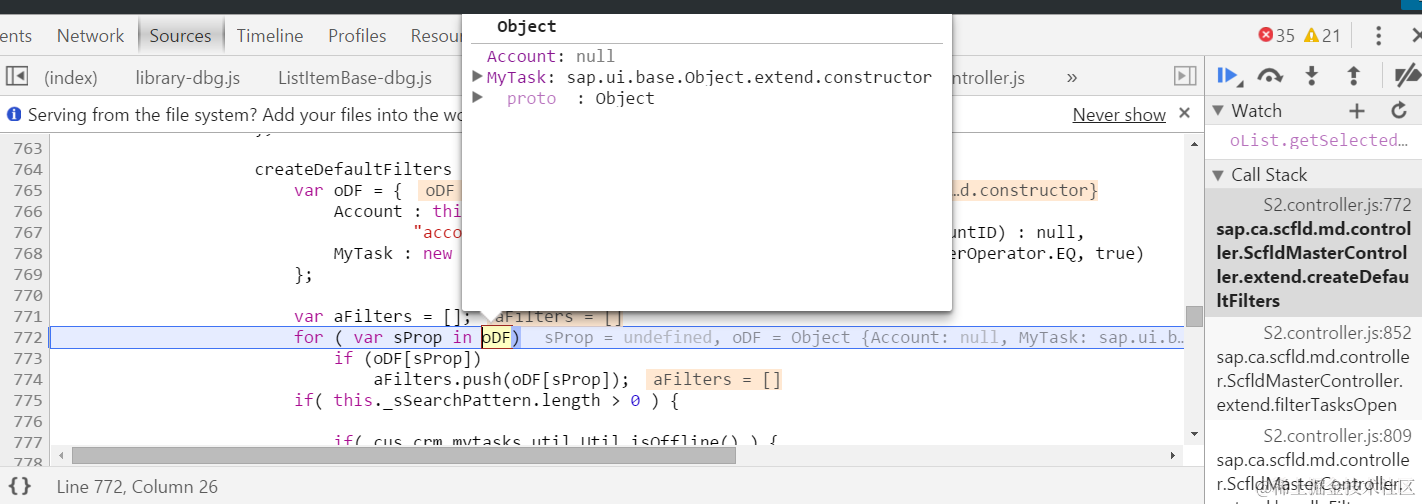Click the vertical scrollbar thumb of code editor
1422x504 pixels.
point(1194,316)
